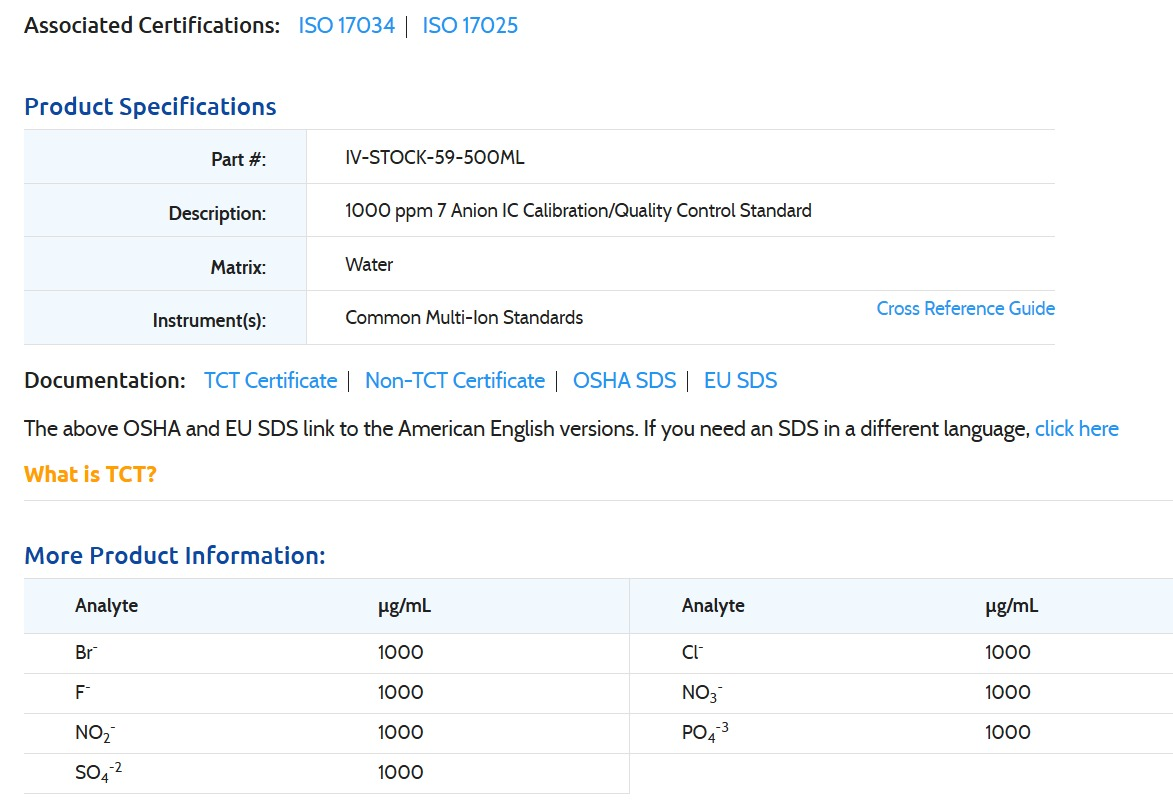Select the Br⁻ analyte cell
The height and width of the screenshot is (809, 1173).
point(86,653)
